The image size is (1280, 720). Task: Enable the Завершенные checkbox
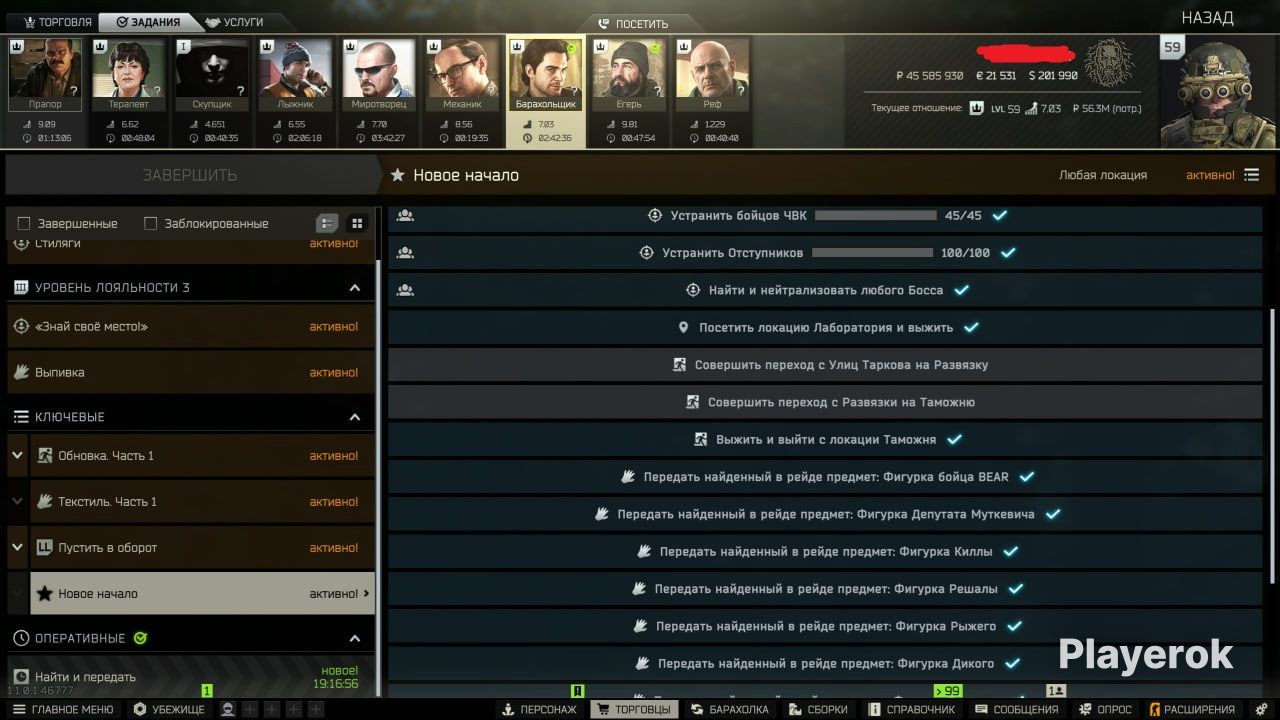click(x=24, y=224)
